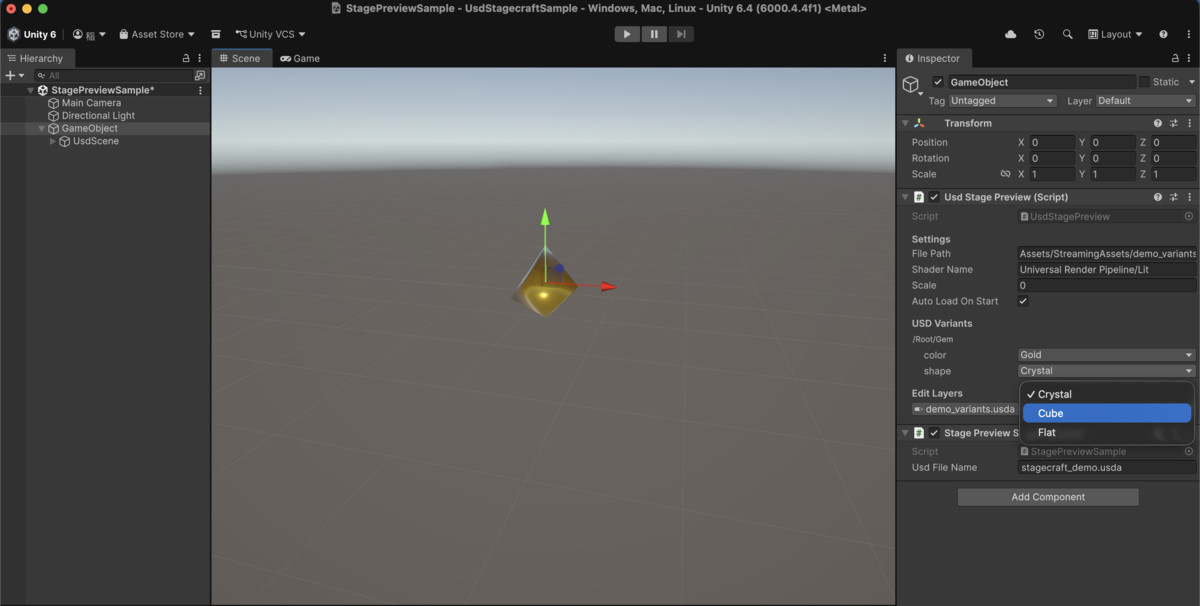Screen dimensions: 1200x606
Task: Click the Position X field
Action: (x=1052, y=142)
